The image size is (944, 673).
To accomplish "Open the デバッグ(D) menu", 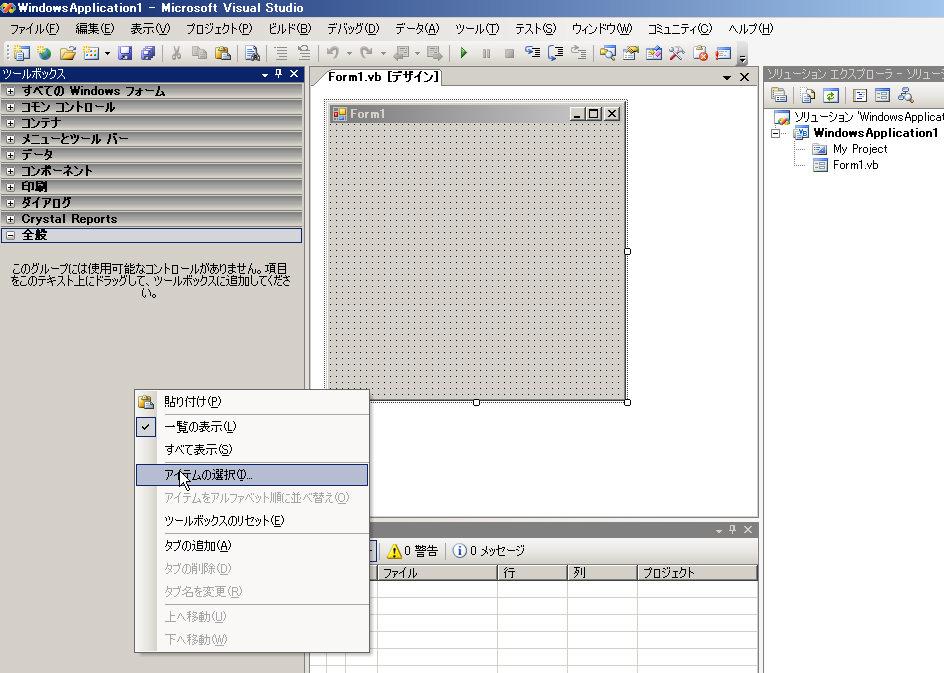I will tap(353, 29).
